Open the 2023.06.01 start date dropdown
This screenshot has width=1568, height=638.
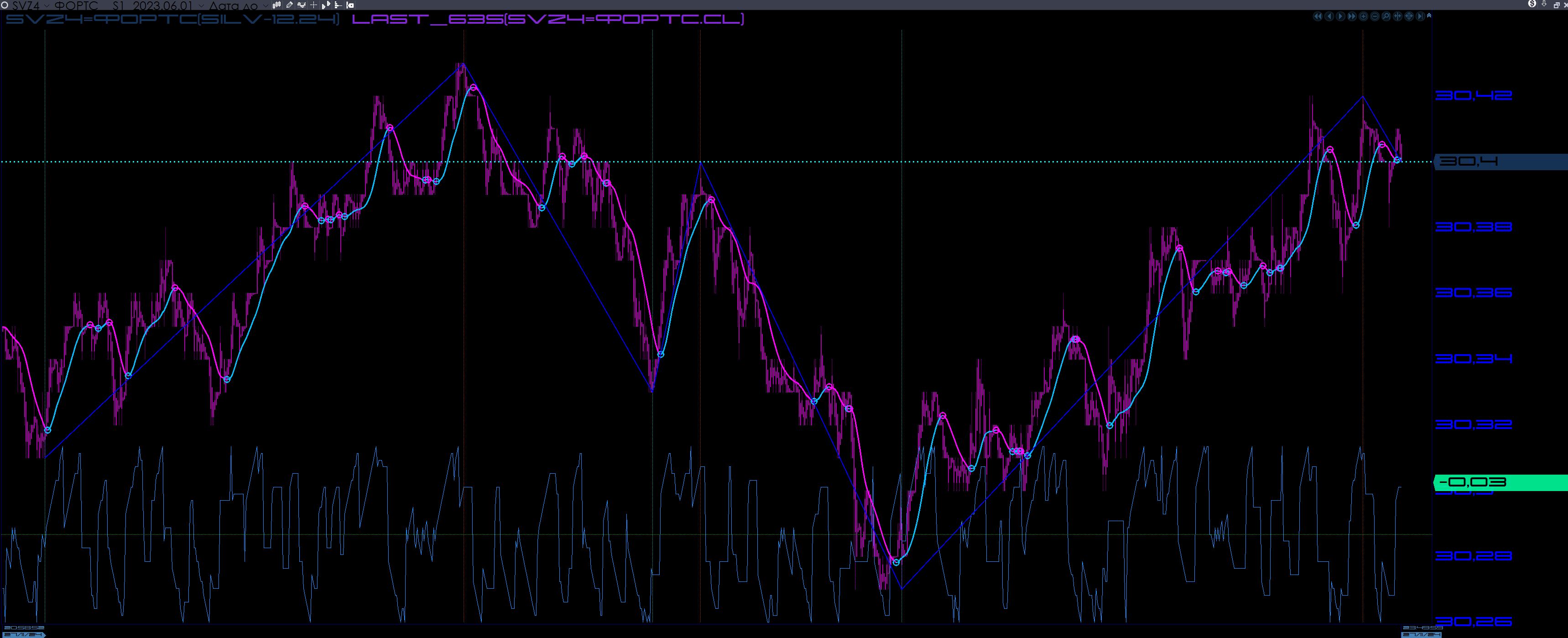[x=202, y=5]
